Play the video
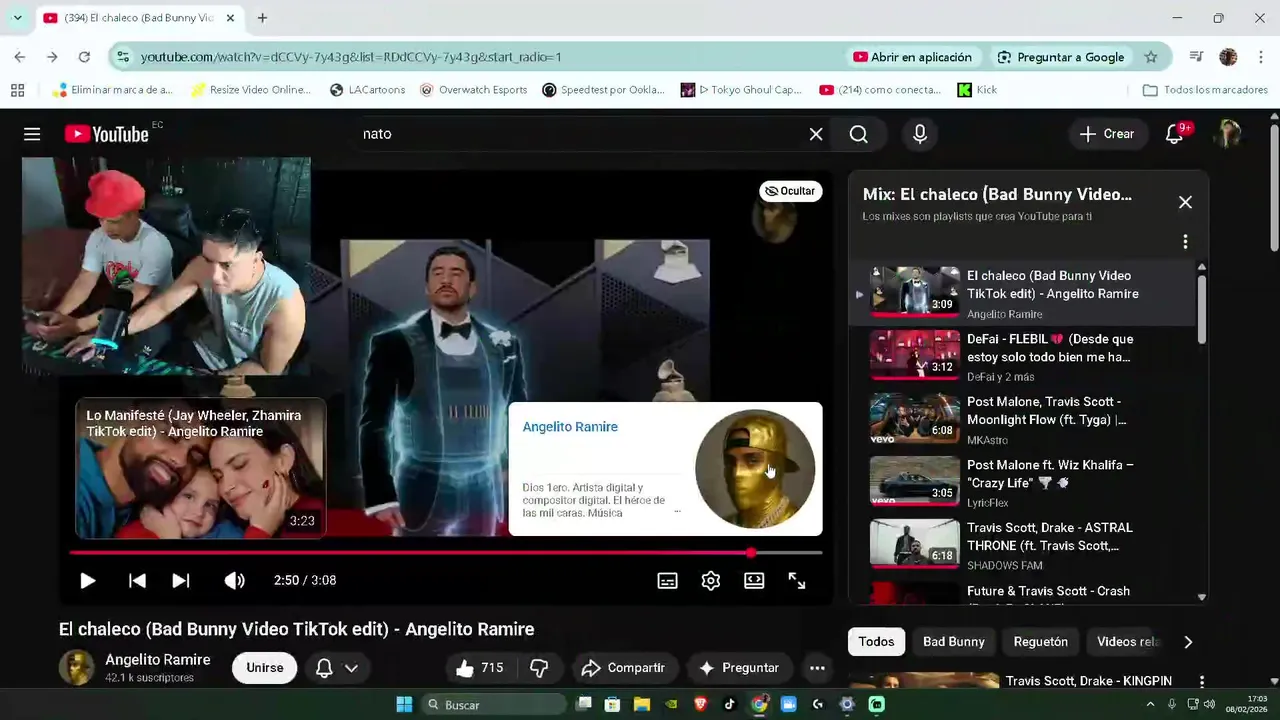 coord(87,580)
